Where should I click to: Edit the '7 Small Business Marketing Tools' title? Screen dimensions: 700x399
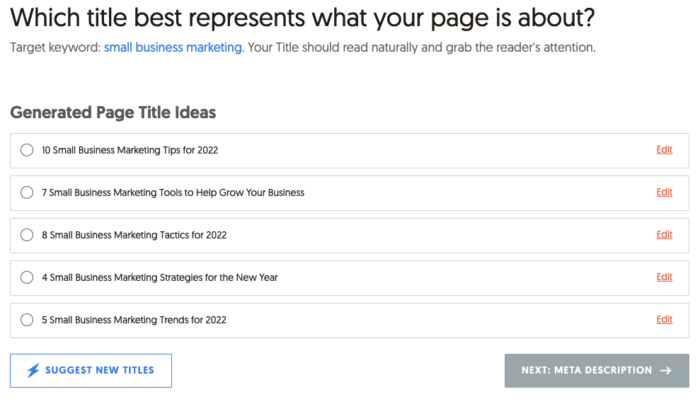tap(664, 192)
